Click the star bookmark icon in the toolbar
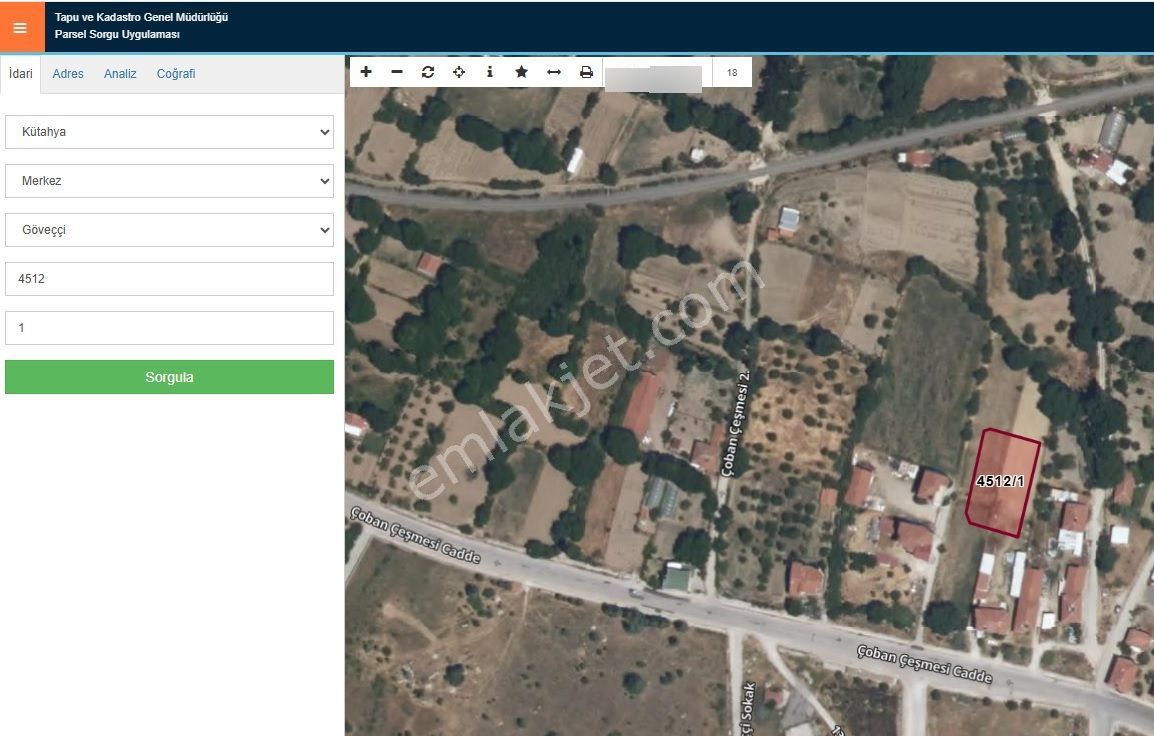Screen dimensions: 1154x736 521,71
